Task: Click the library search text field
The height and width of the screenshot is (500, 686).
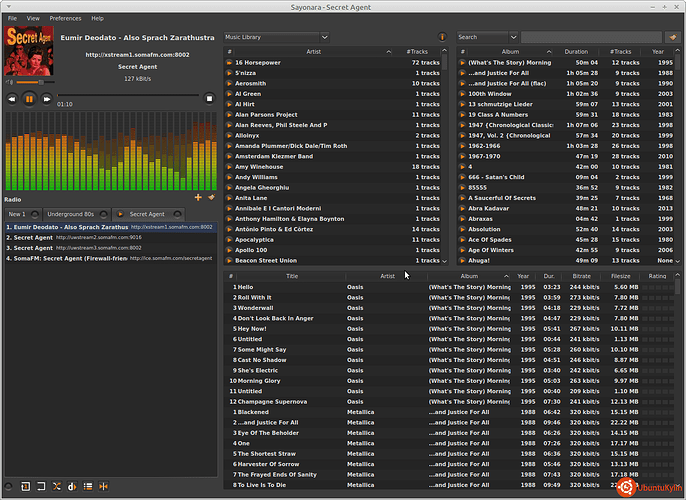Action: coord(591,37)
